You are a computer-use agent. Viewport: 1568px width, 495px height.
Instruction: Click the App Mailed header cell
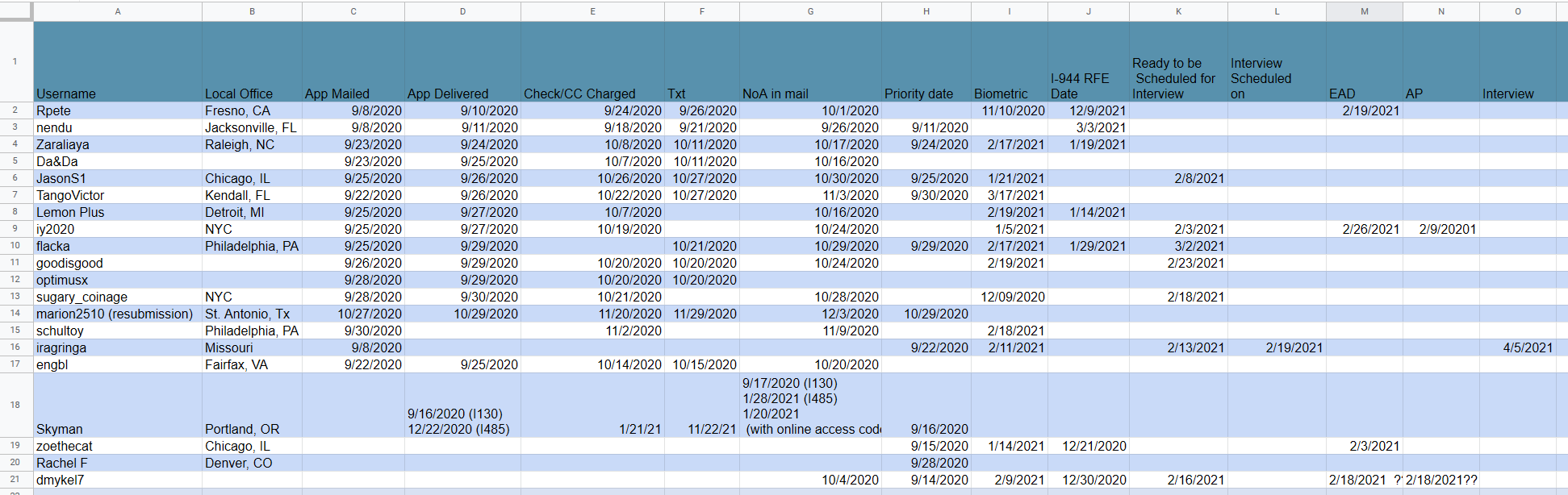coord(353,62)
